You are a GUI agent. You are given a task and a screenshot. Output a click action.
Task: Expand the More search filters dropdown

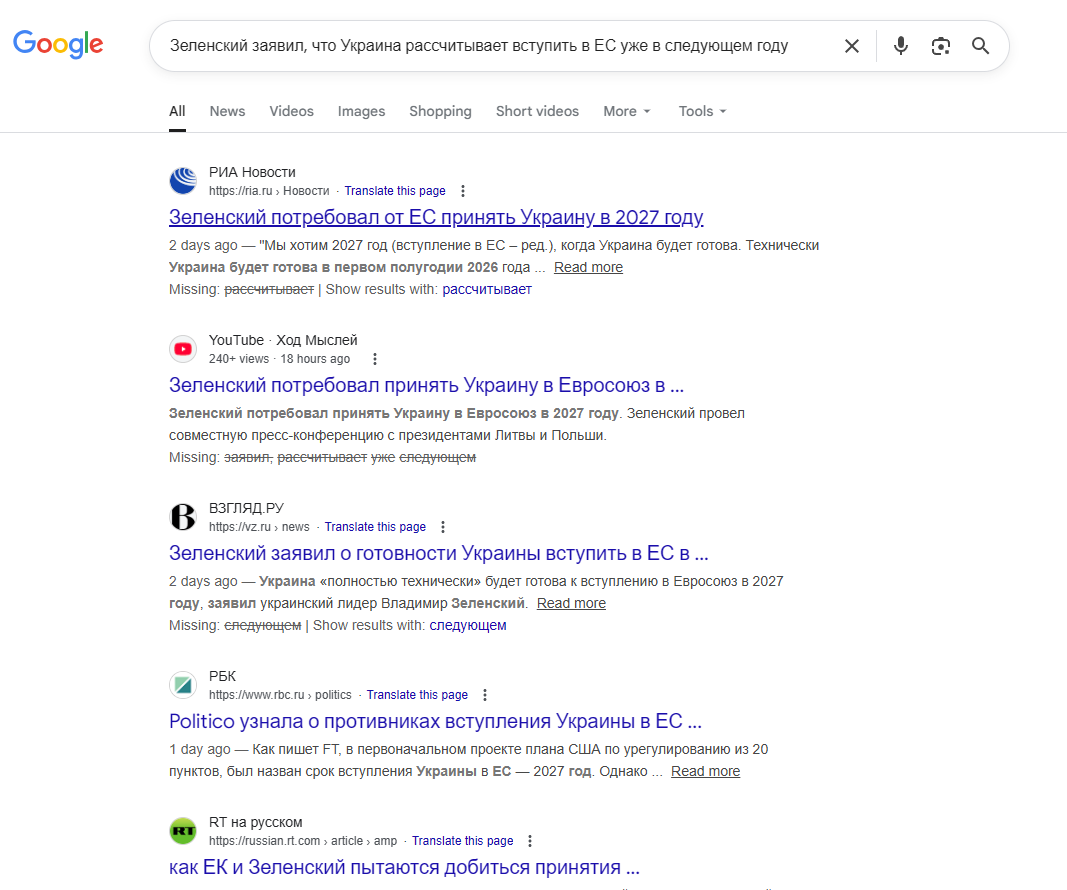[x=627, y=111]
